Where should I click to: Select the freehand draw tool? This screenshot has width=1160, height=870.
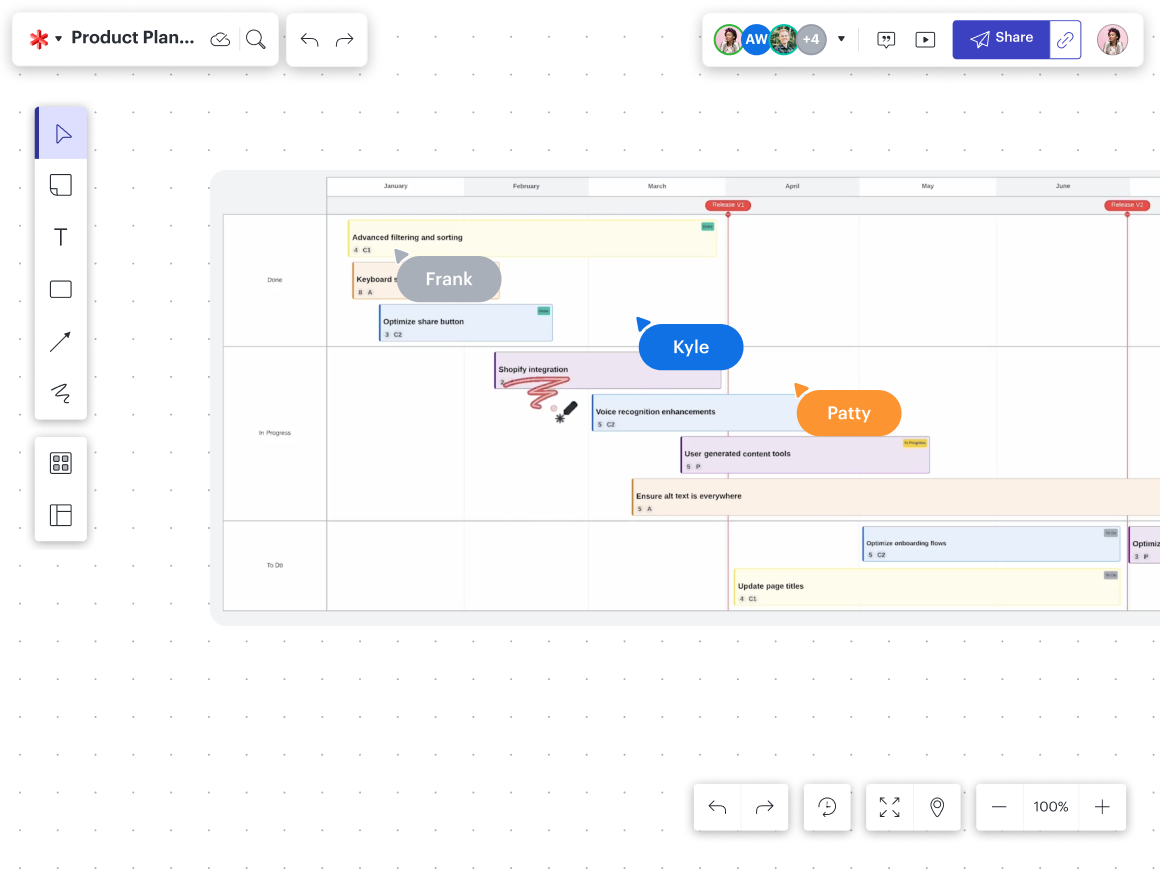(x=61, y=393)
